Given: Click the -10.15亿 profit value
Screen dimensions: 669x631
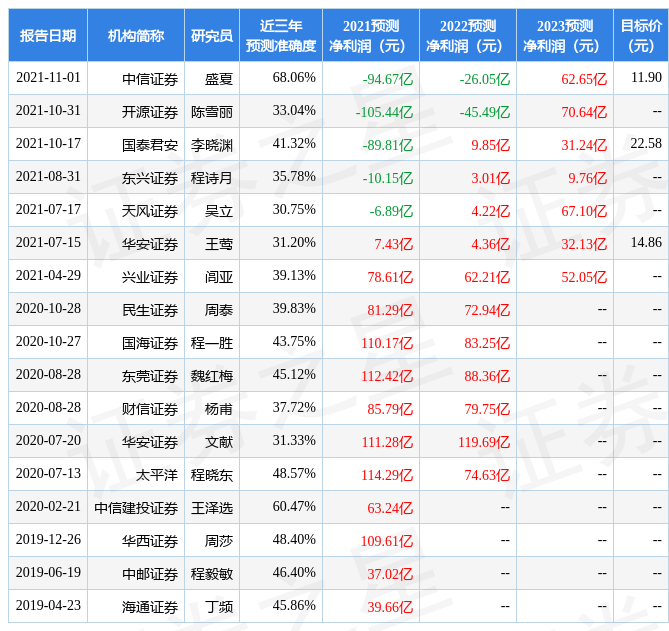Looking at the screenshot, I should 388,178.
